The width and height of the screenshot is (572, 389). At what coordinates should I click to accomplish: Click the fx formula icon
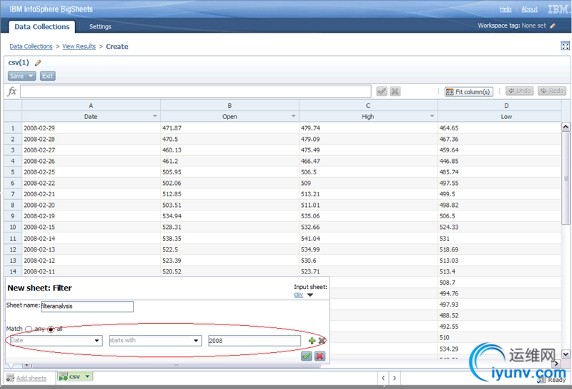[12, 91]
